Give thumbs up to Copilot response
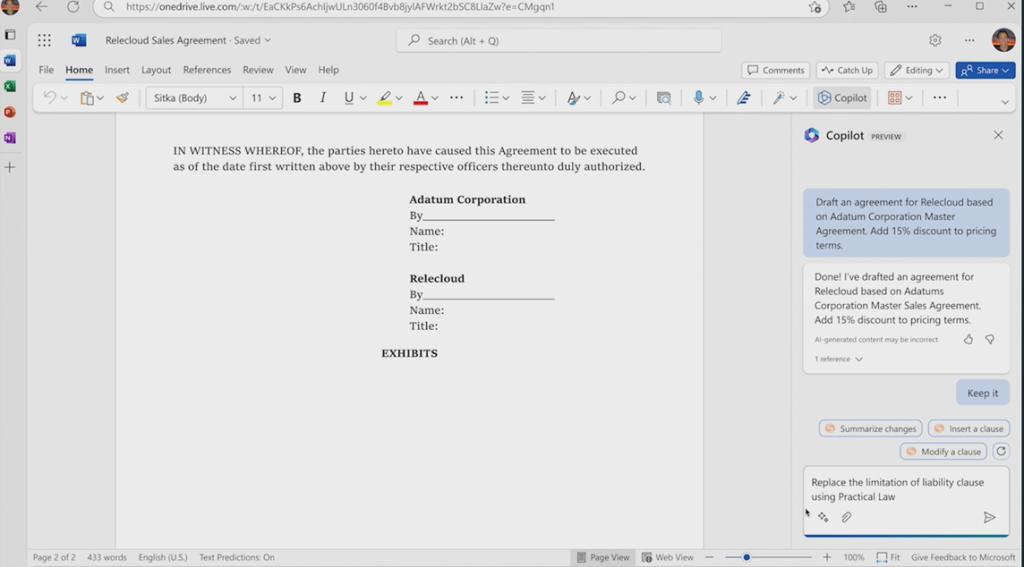Image resolution: width=1024 pixels, height=567 pixels. 968,339
